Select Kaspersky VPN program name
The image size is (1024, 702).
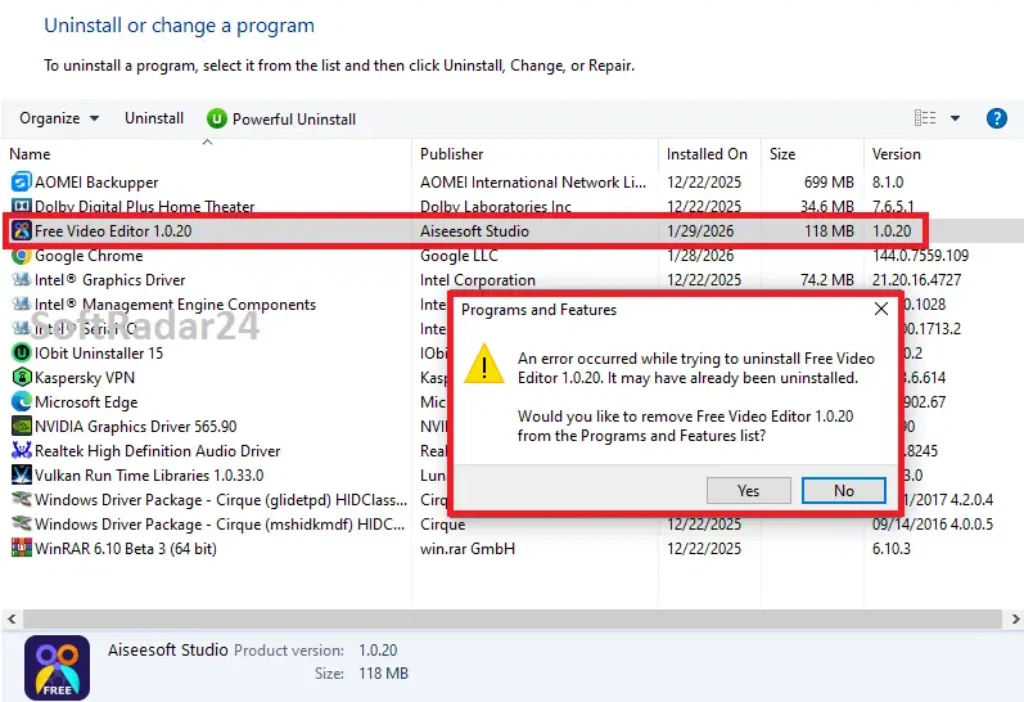coord(84,377)
